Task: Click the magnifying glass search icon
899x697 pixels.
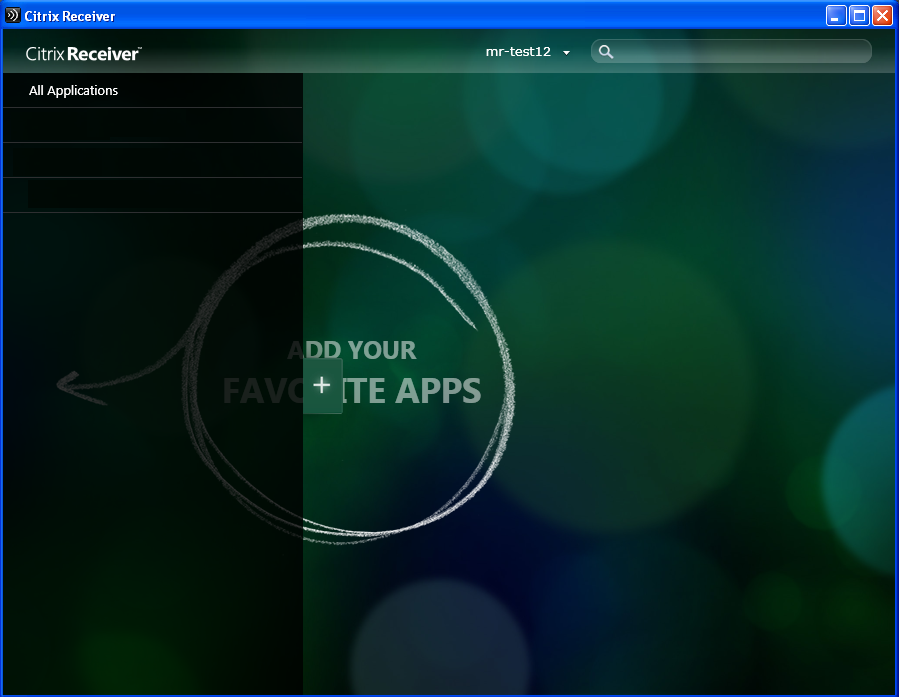Action: click(605, 52)
